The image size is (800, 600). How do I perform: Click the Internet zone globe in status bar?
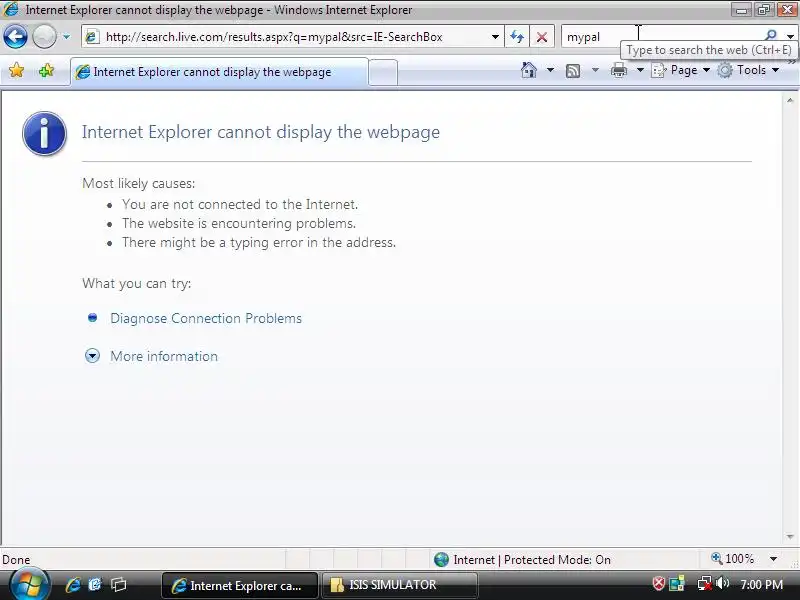tap(441, 560)
